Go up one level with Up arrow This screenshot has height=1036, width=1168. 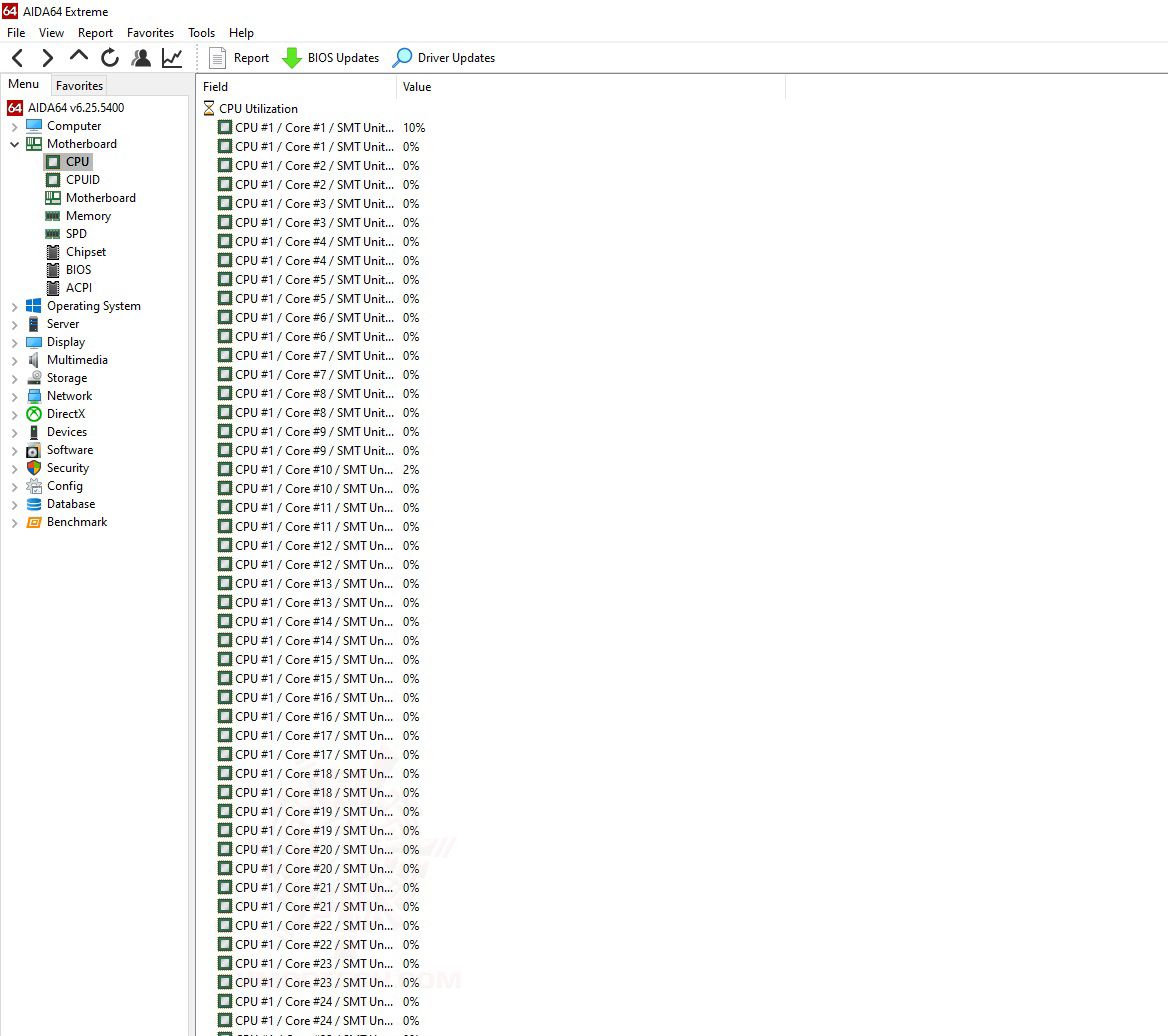[x=78, y=57]
